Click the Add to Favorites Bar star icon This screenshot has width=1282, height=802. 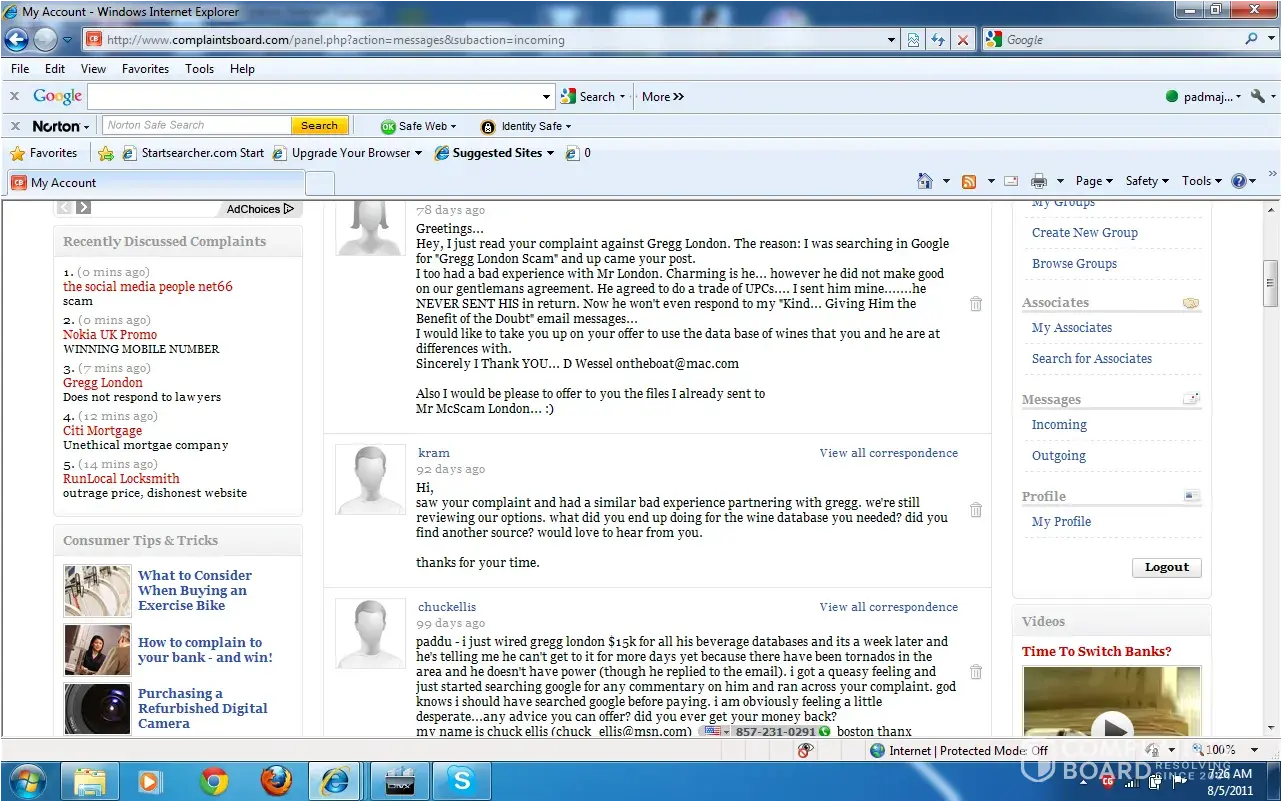[x=106, y=153]
